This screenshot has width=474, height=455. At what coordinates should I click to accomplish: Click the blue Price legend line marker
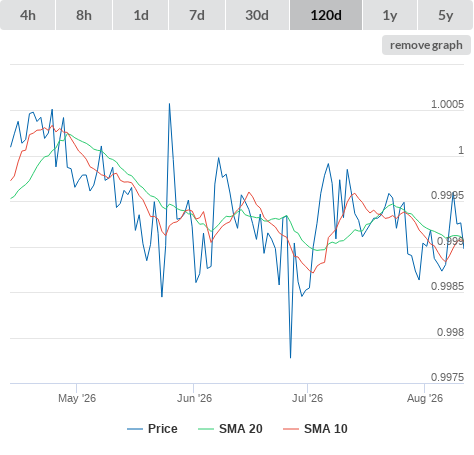(x=135, y=429)
